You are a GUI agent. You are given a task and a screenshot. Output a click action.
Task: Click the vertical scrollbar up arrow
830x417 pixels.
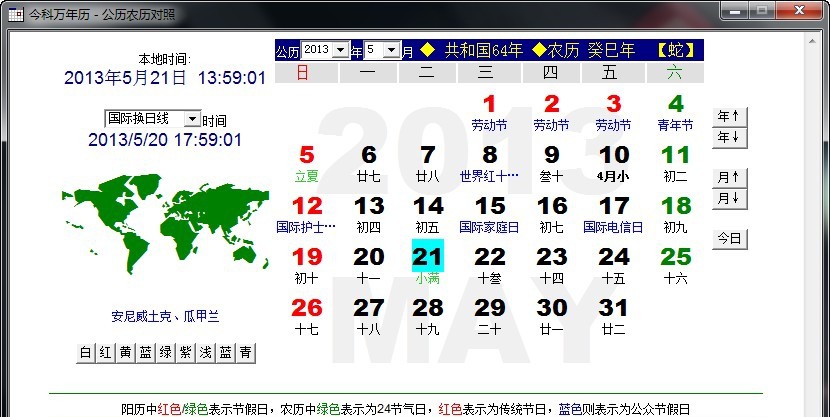coord(813,39)
